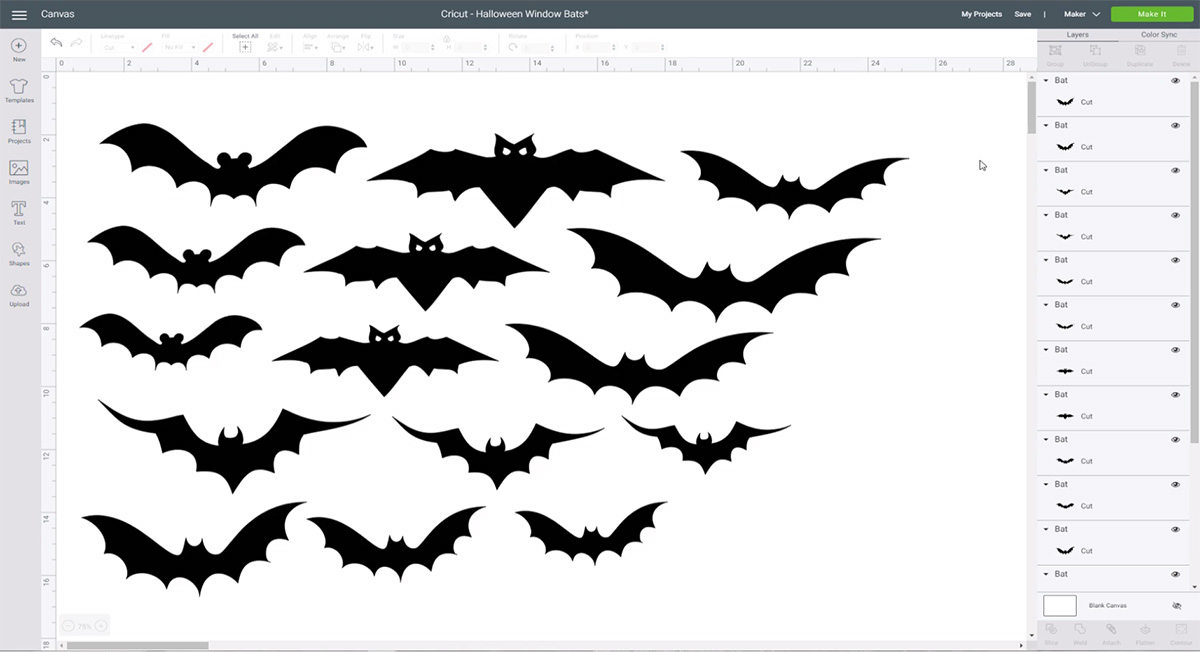This screenshot has width=1200, height=652.
Task: Collapse the top Bat layer group
Action: click(x=1044, y=80)
